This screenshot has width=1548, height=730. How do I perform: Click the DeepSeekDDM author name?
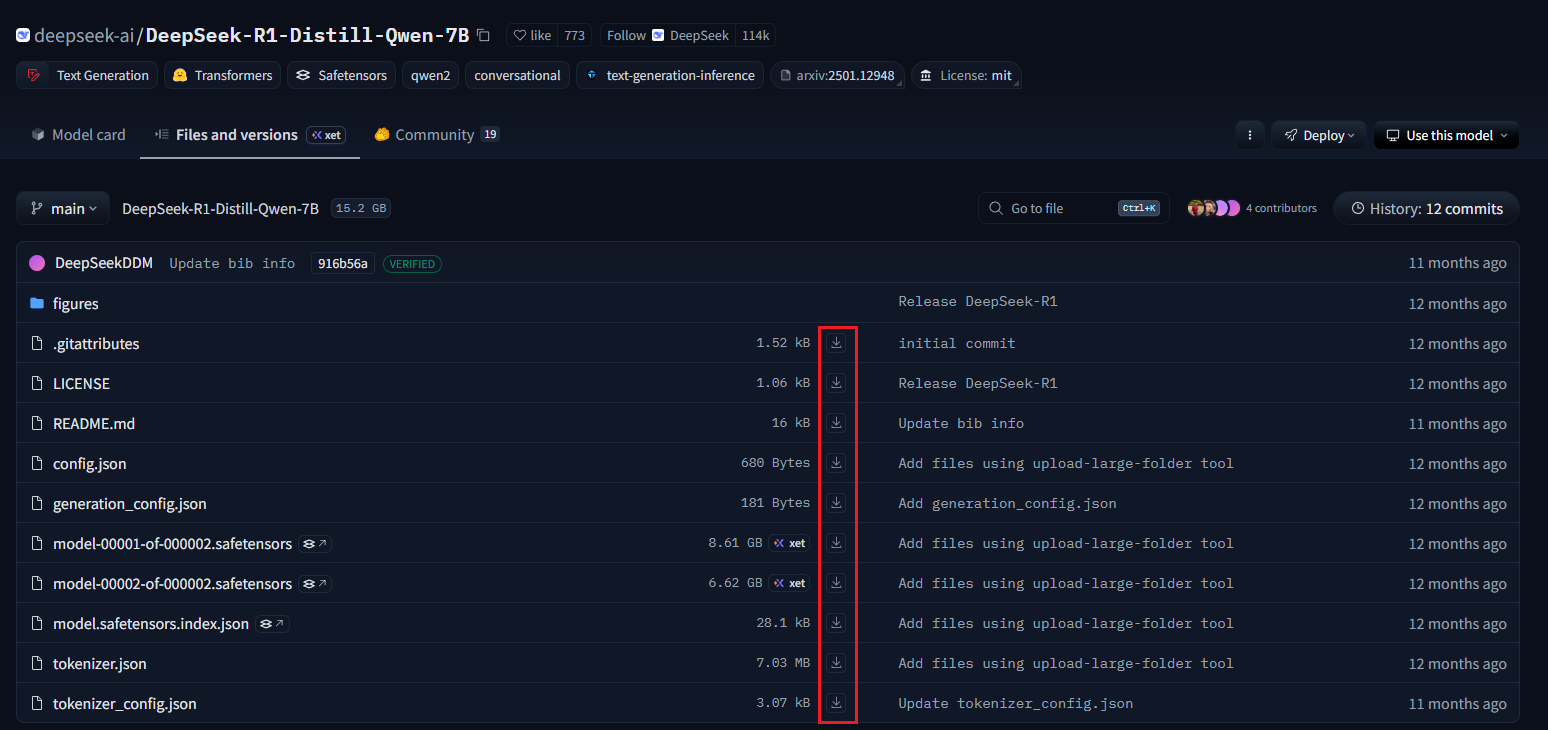[104, 263]
